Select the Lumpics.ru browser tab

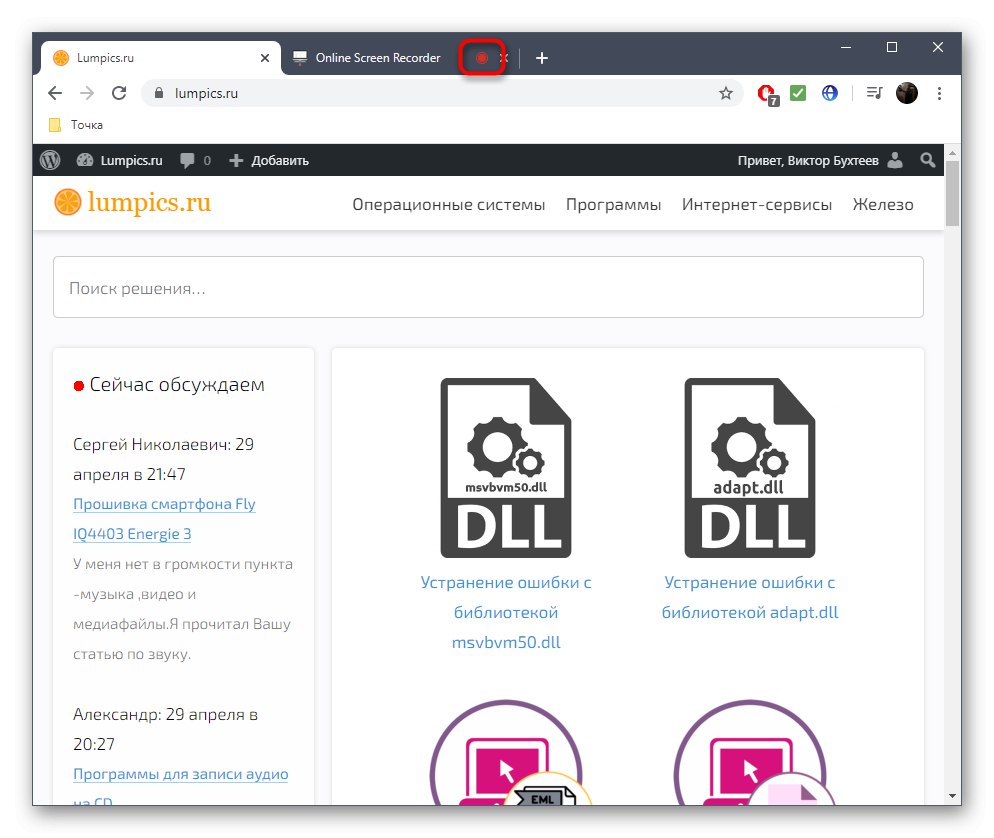click(x=158, y=58)
